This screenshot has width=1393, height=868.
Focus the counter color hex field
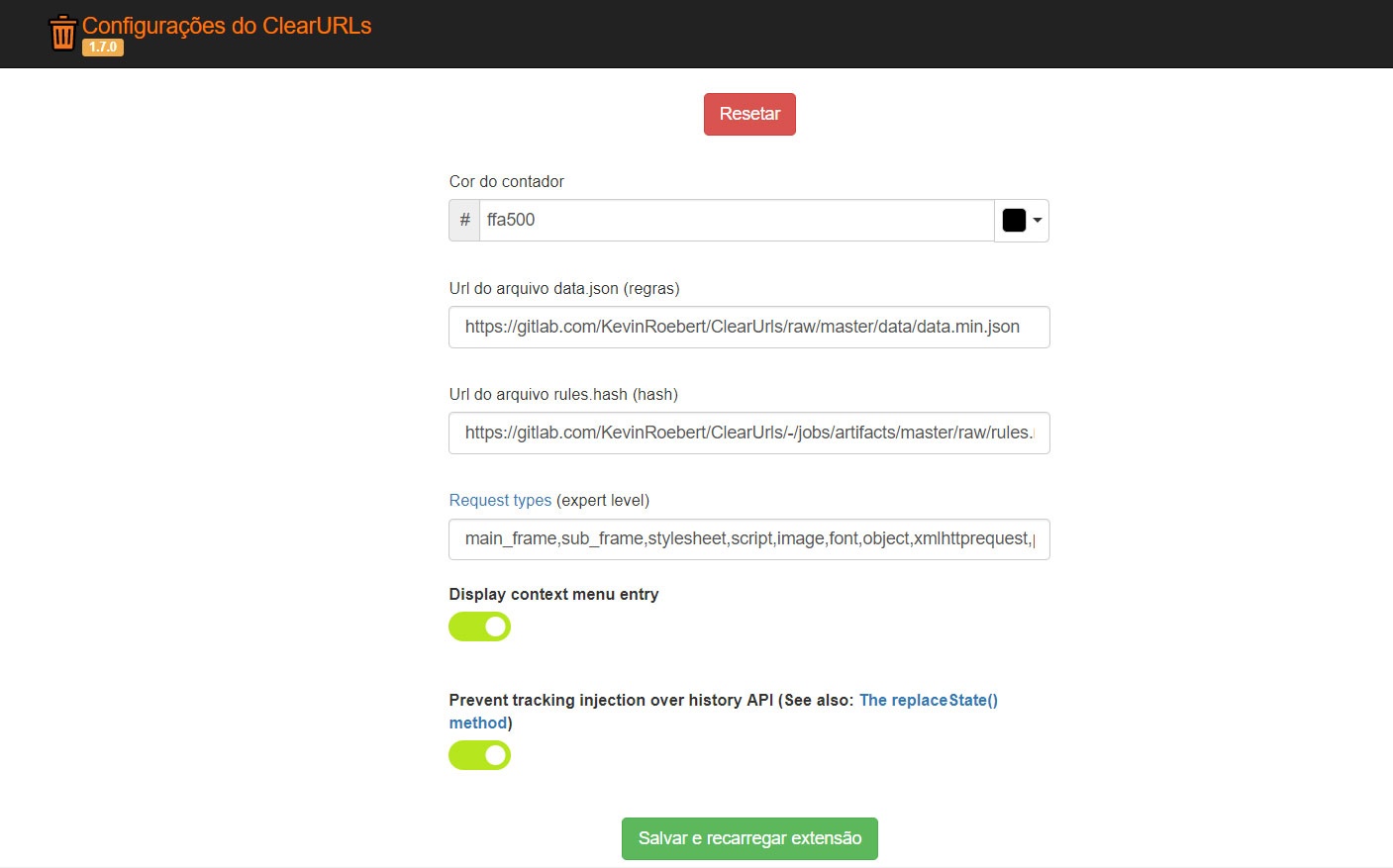pyautogui.click(x=736, y=220)
